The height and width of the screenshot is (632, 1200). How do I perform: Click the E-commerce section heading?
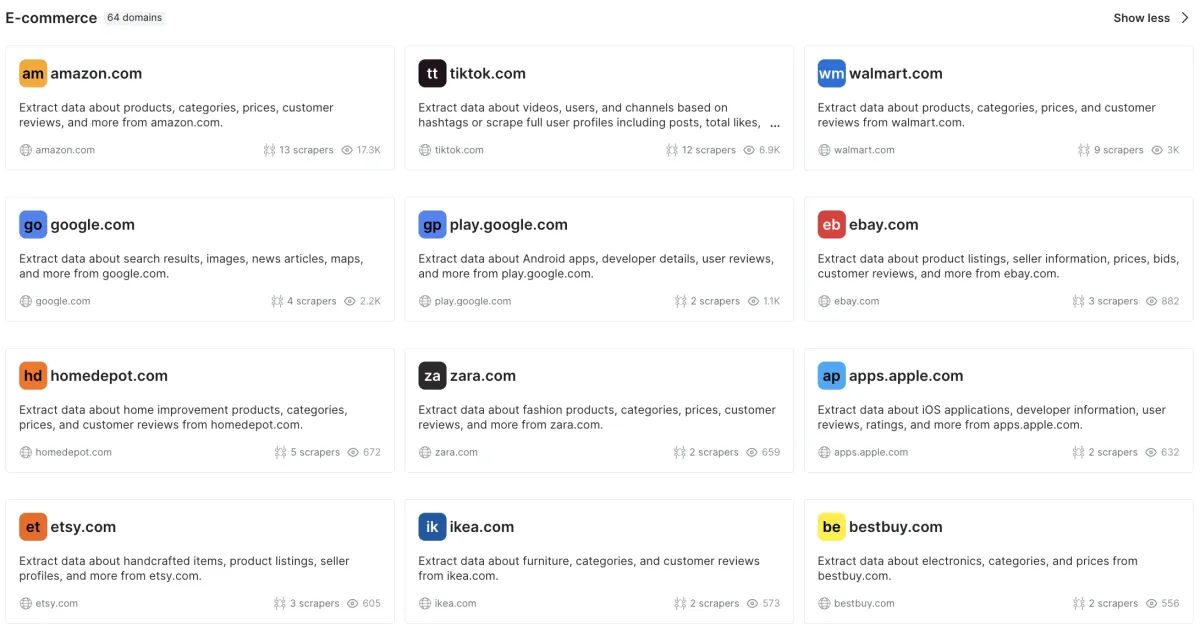[x=51, y=18]
